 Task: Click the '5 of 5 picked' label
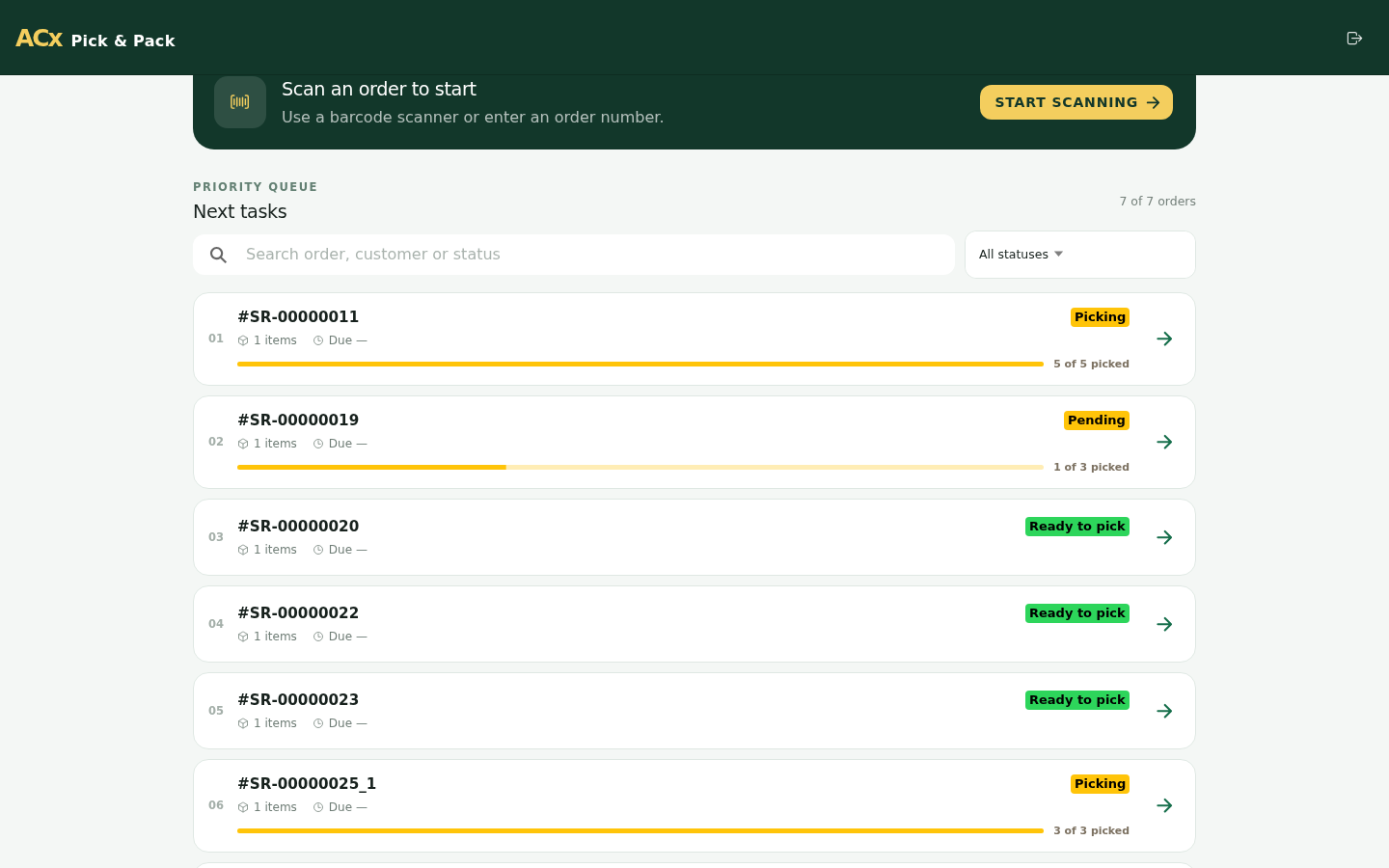1091,365
